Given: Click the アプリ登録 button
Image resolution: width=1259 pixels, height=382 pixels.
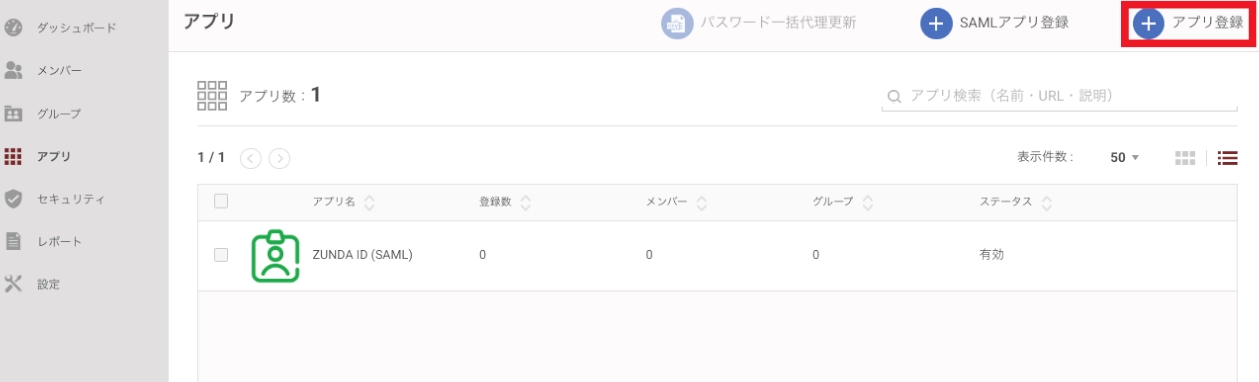Looking at the screenshot, I should tap(1189, 23).
